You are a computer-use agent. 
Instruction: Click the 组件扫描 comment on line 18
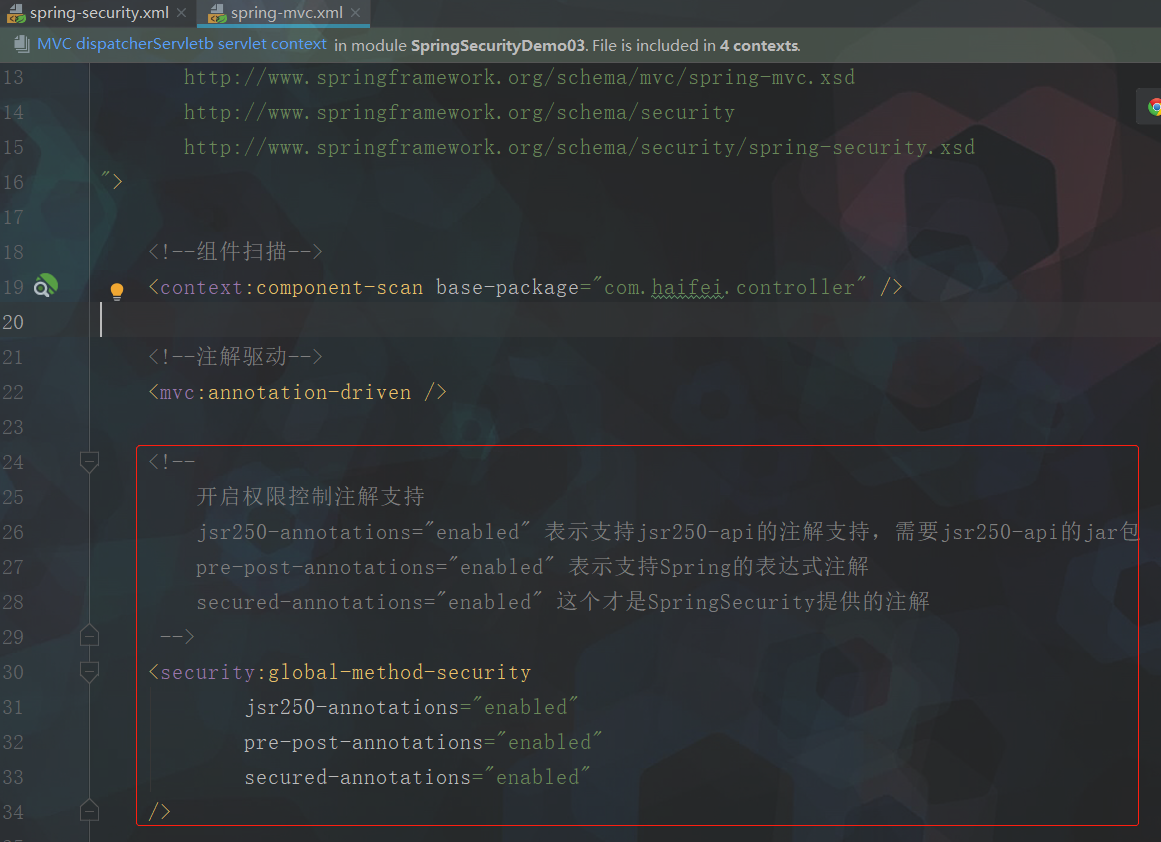coord(235,252)
